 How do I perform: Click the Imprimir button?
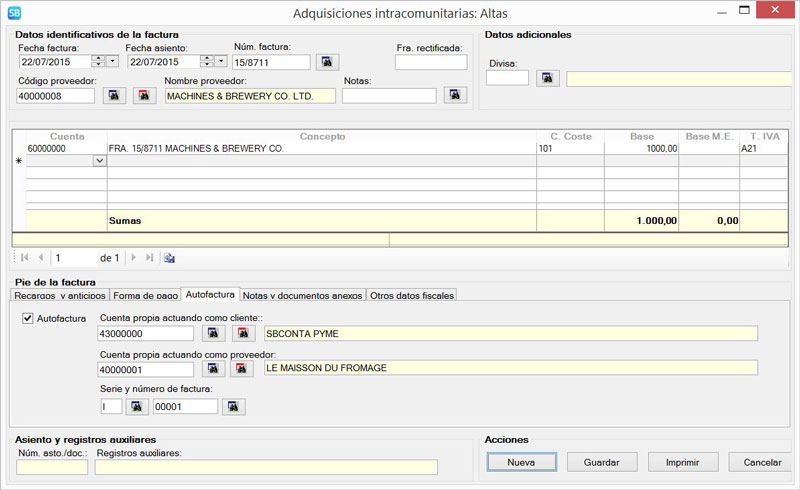pos(682,462)
